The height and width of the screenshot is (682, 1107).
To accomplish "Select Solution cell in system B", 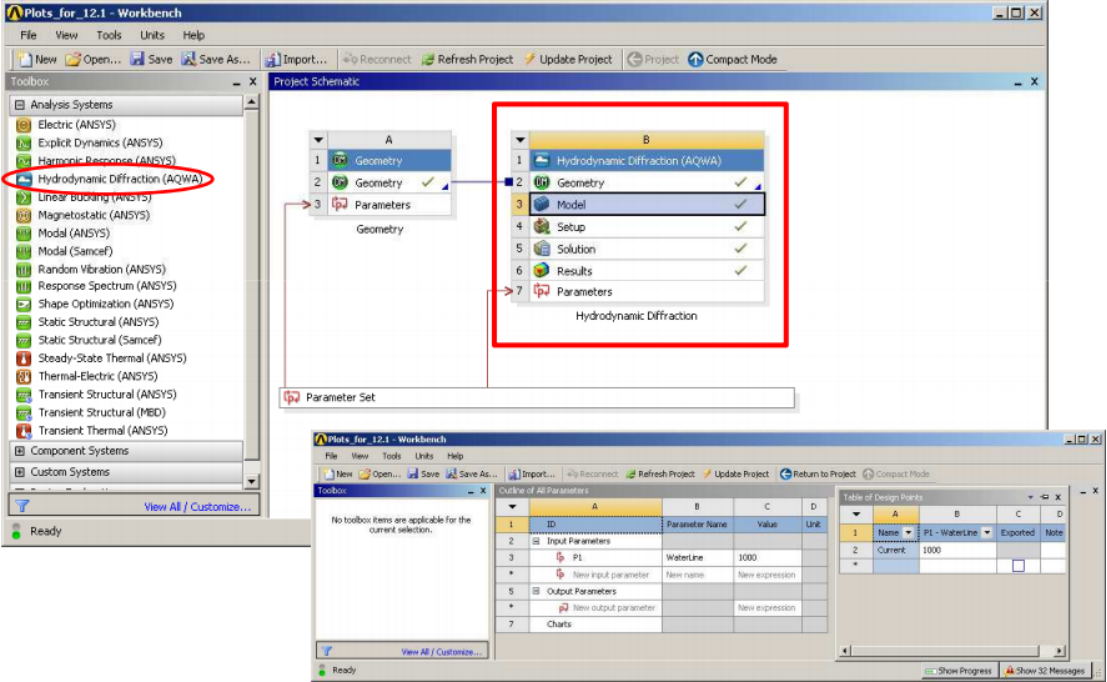I will point(647,249).
